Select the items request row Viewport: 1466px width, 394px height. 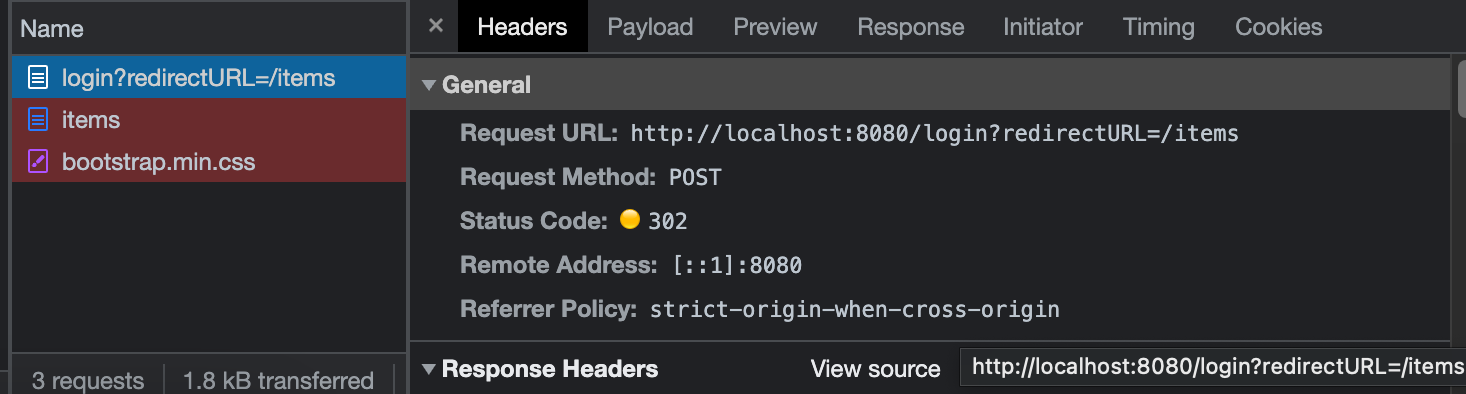(x=209, y=120)
